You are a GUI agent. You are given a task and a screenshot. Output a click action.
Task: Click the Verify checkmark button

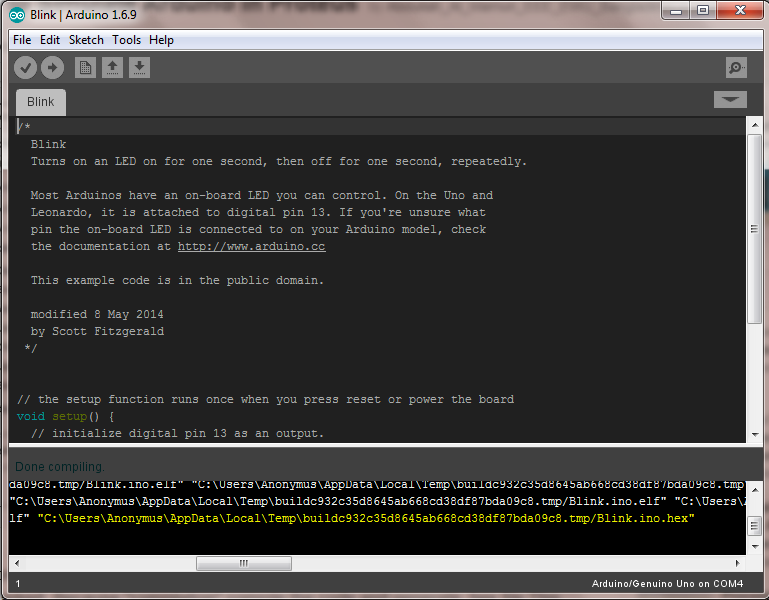[x=26, y=67]
